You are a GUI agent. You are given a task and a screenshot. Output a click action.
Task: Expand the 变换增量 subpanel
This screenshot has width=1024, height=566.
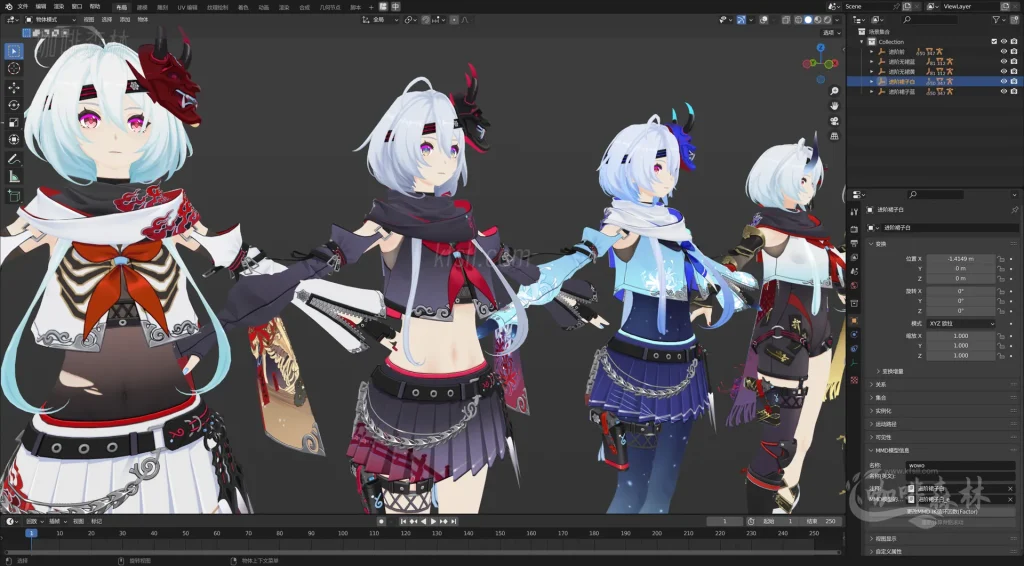pyautogui.click(x=891, y=371)
